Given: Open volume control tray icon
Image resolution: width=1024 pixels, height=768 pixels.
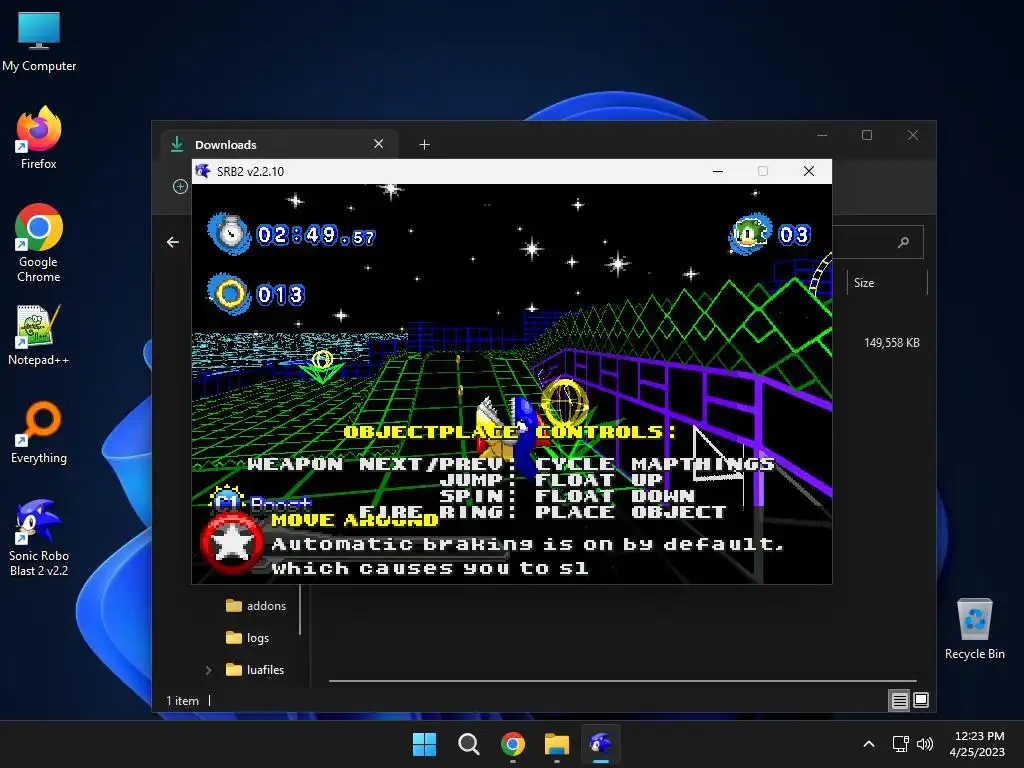Looking at the screenshot, I should coord(925,744).
